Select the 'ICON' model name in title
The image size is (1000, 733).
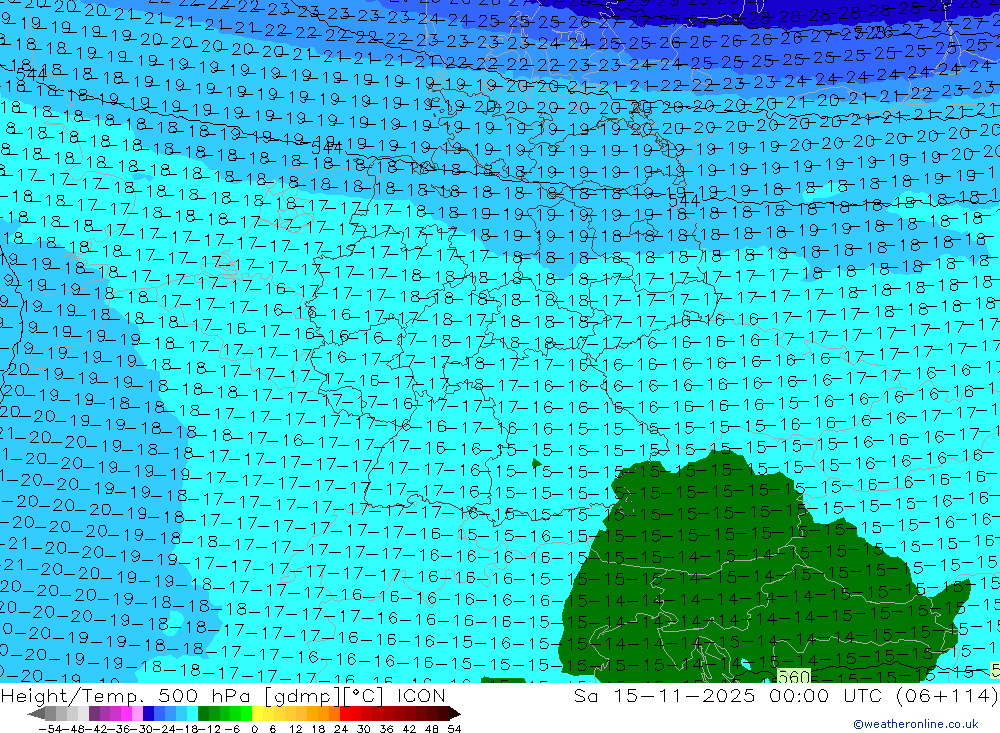click(421, 695)
